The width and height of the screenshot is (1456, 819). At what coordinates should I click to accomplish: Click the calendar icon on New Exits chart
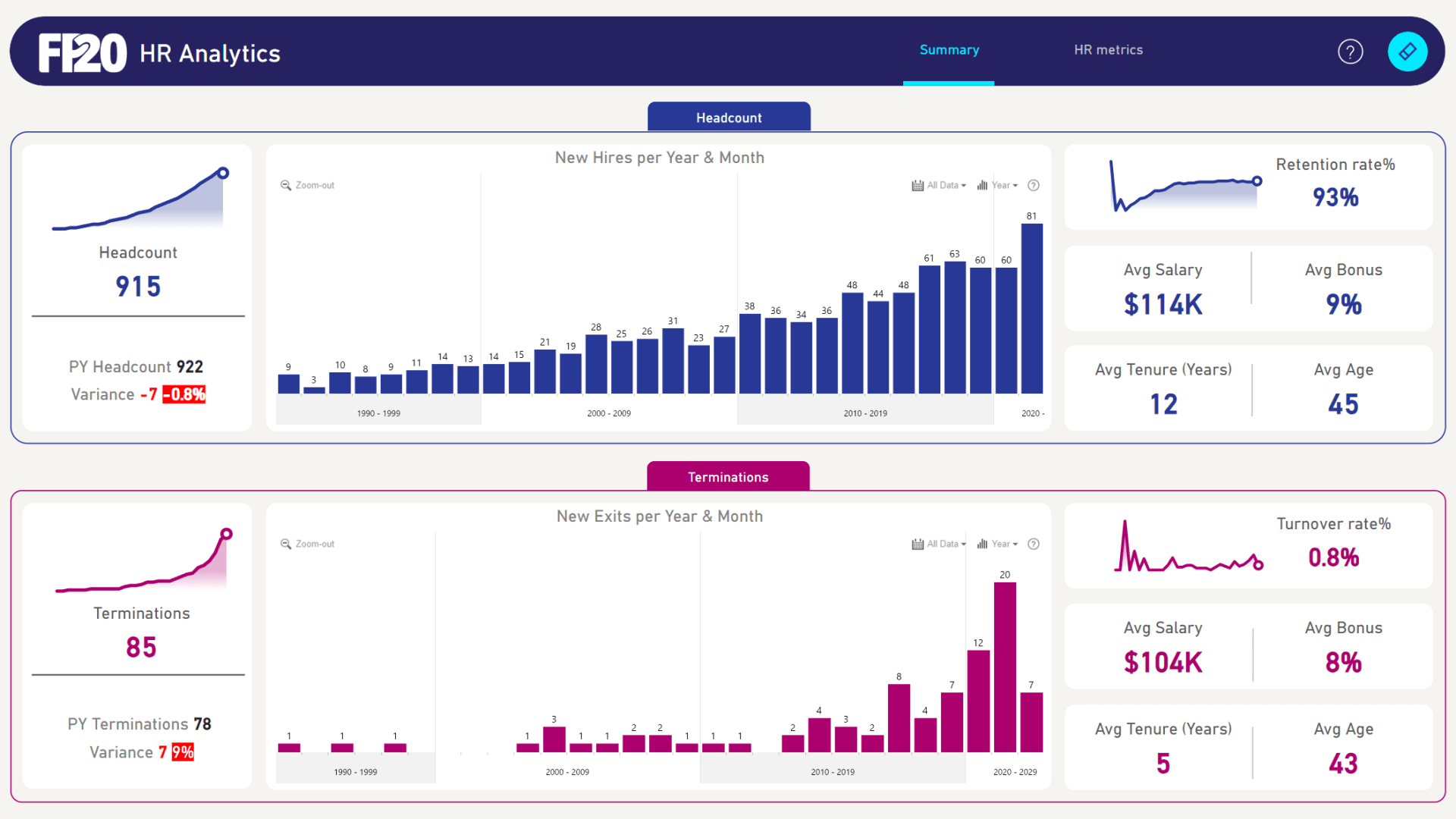(917, 544)
